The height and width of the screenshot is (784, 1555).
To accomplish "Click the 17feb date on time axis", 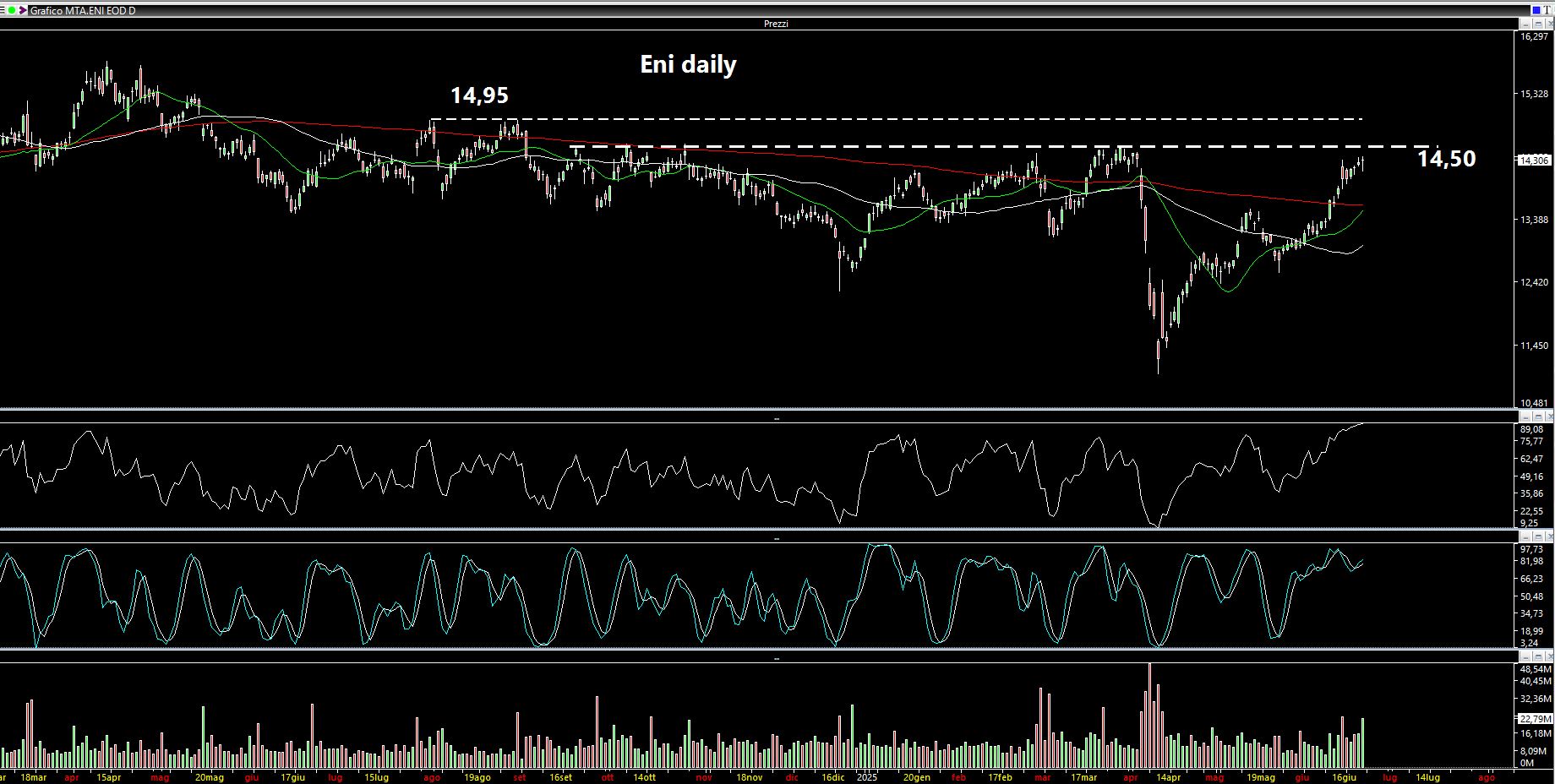I will click(999, 777).
